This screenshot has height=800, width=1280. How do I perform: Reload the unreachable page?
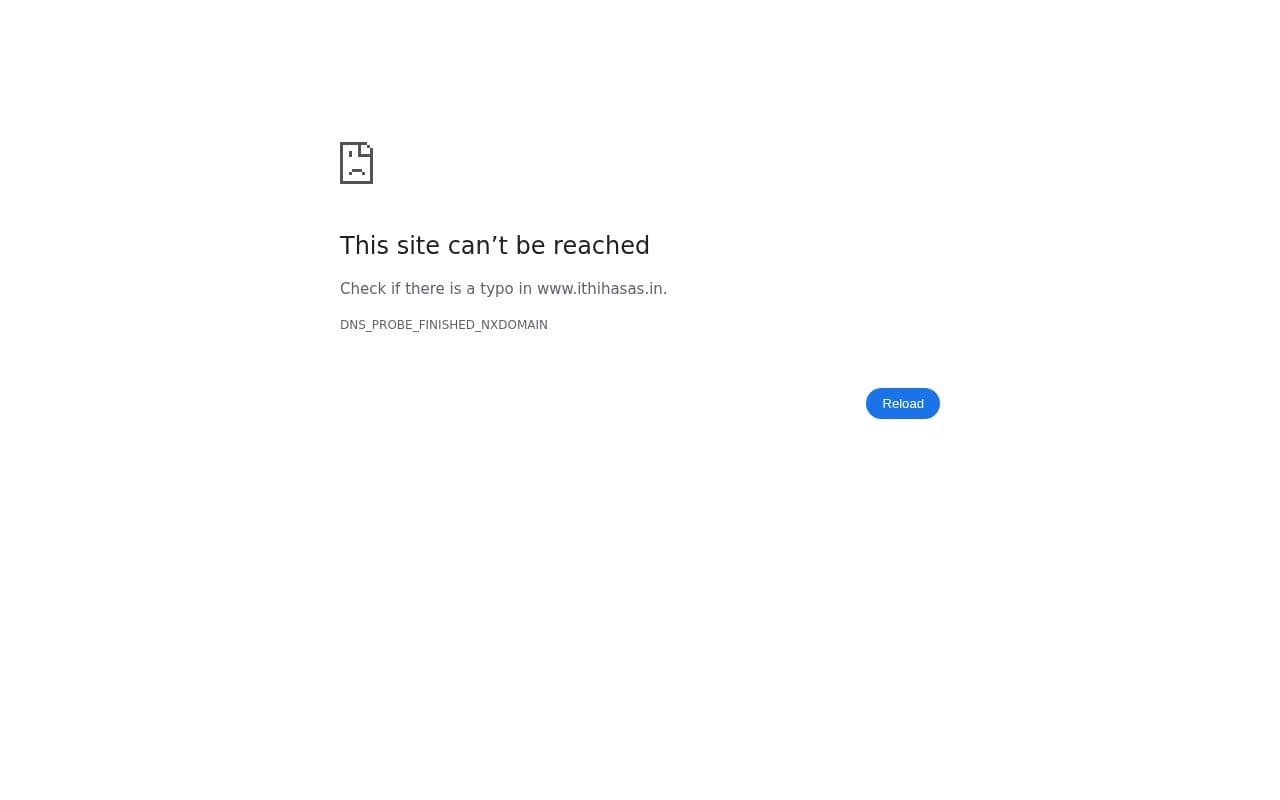pos(903,403)
